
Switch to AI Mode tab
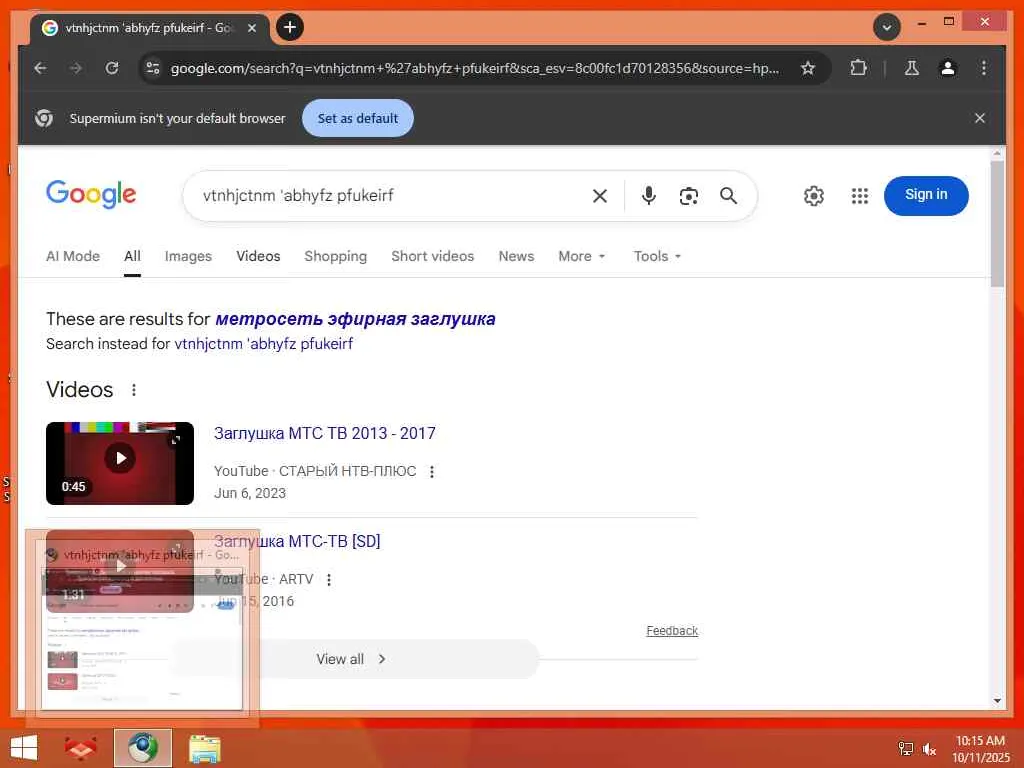click(72, 256)
